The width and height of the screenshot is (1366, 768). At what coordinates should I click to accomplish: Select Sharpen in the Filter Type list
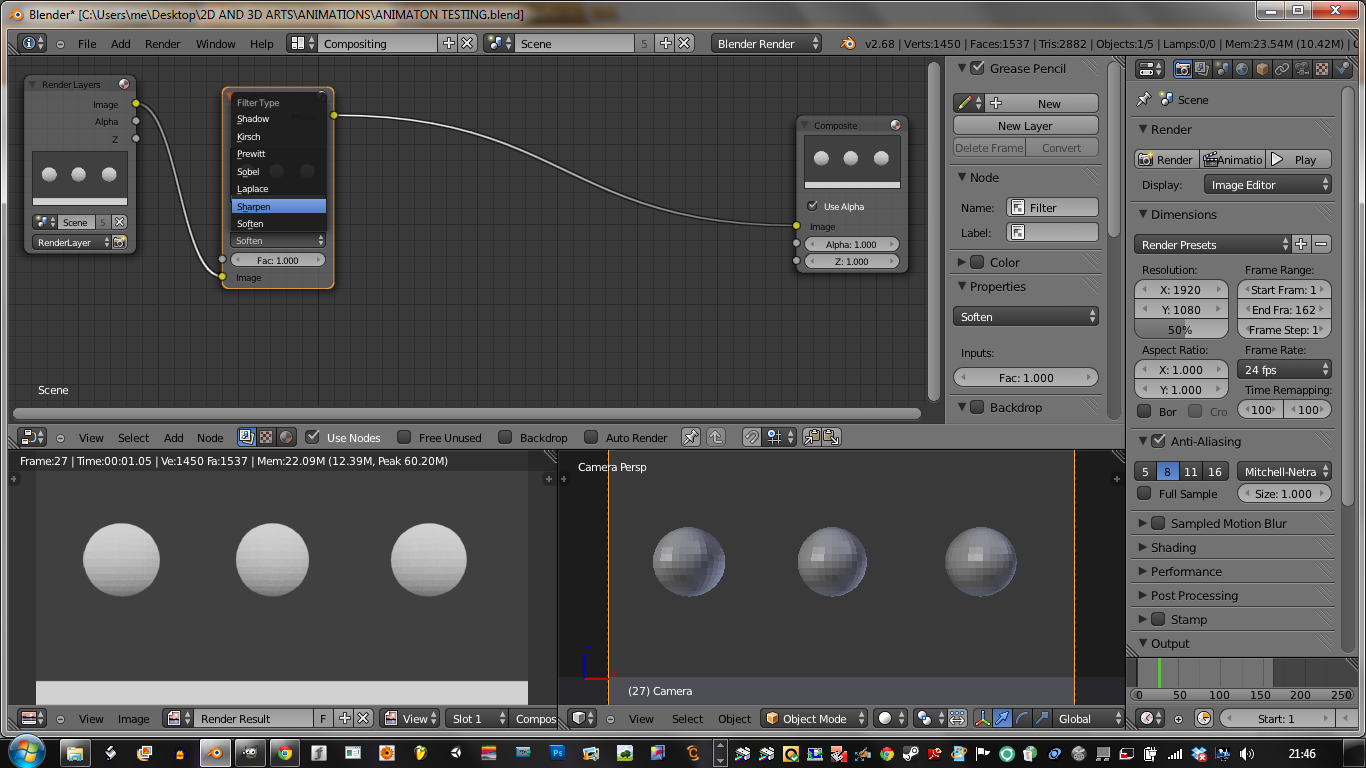(x=278, y=206)
